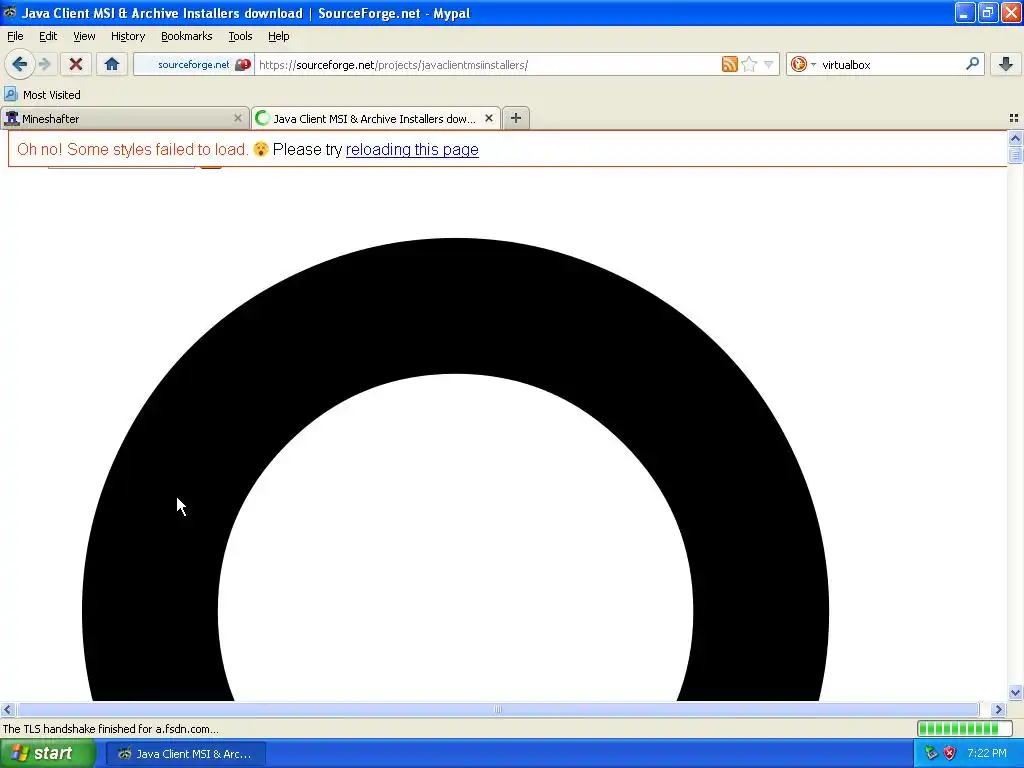Open the History menu
The height and width of the screenshot is (768, 1024).
pyautogui.click(x=127, y=36)
